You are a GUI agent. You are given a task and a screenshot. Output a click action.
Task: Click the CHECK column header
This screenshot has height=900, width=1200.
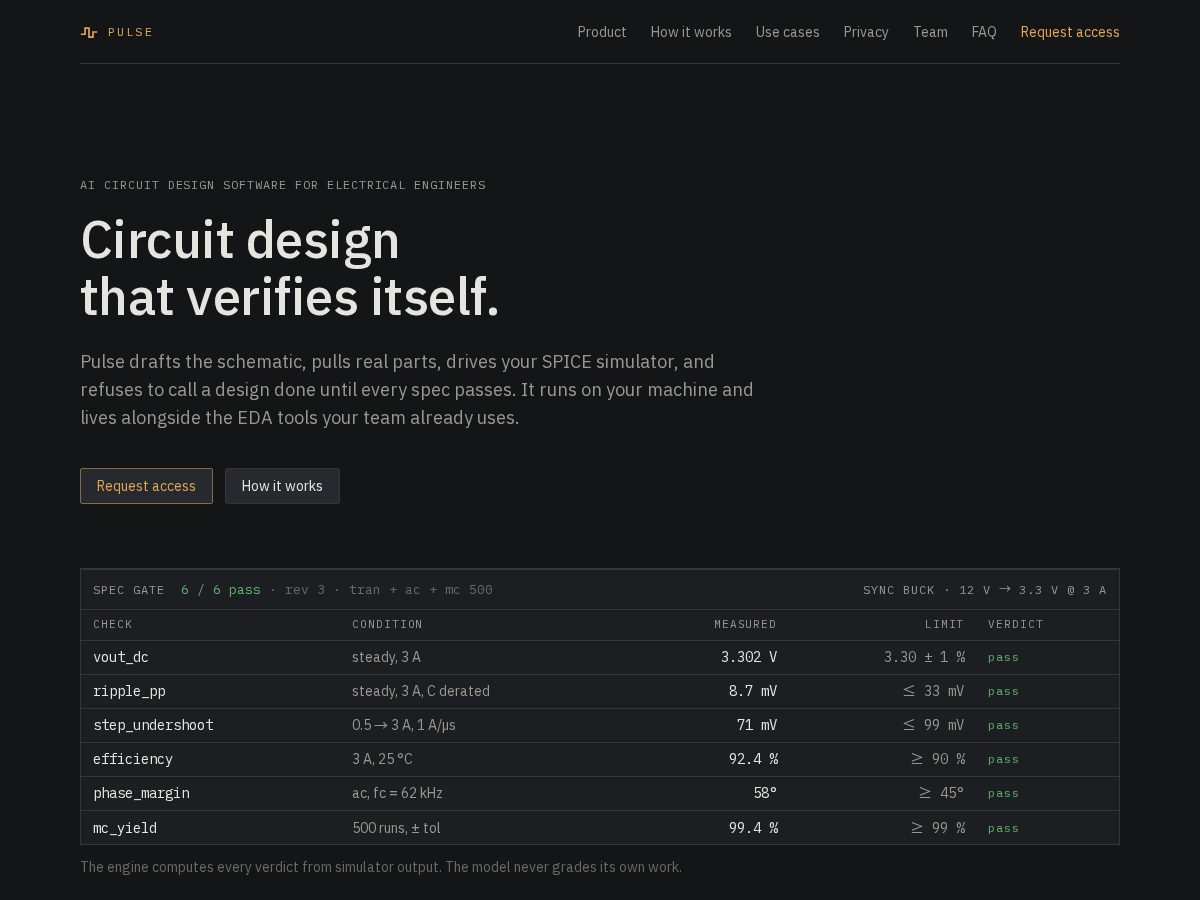pyautogui.click(x=113, y=624)
